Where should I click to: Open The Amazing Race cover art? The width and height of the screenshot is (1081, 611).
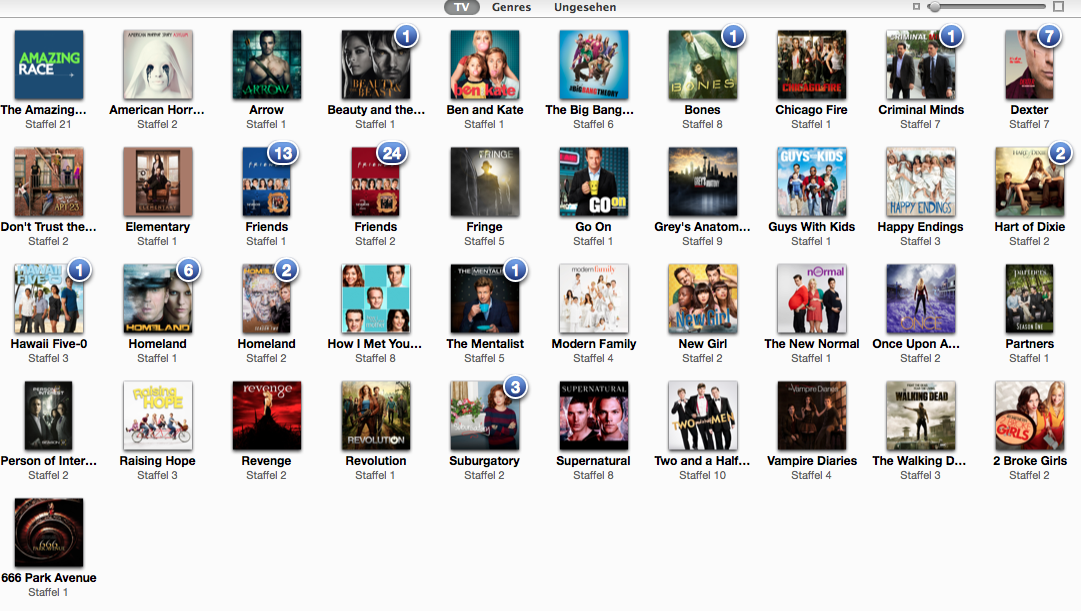(x=48, y=65)
